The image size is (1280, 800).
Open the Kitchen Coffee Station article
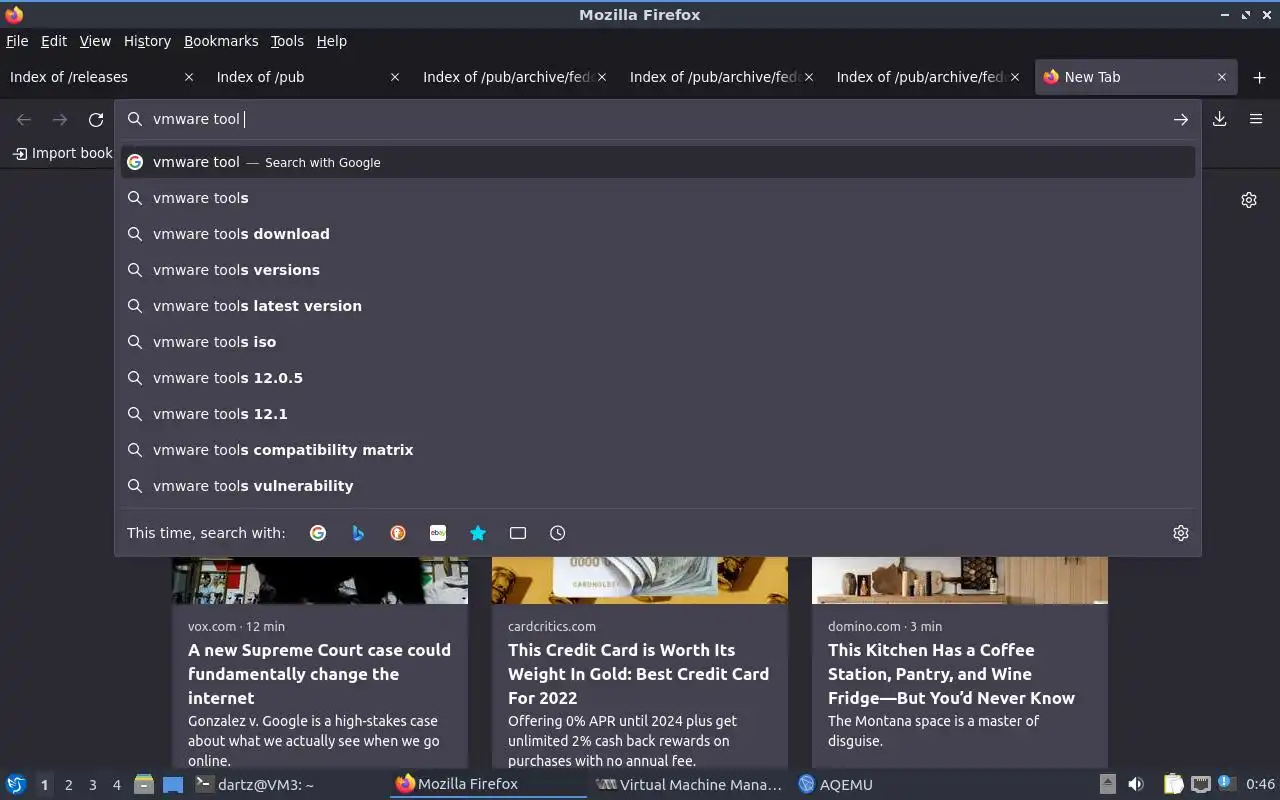click(x=951, y=674)
